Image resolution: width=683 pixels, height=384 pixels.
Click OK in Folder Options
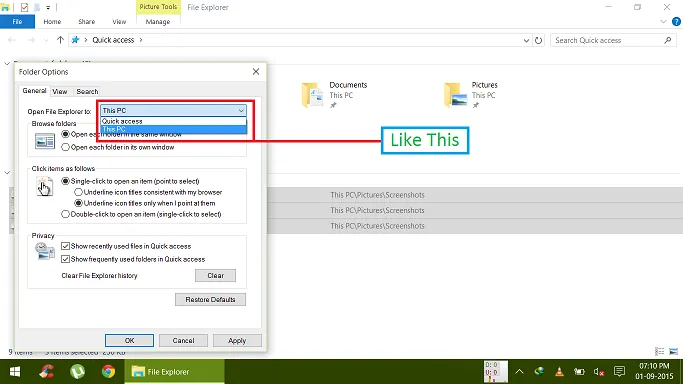(129, 340)
